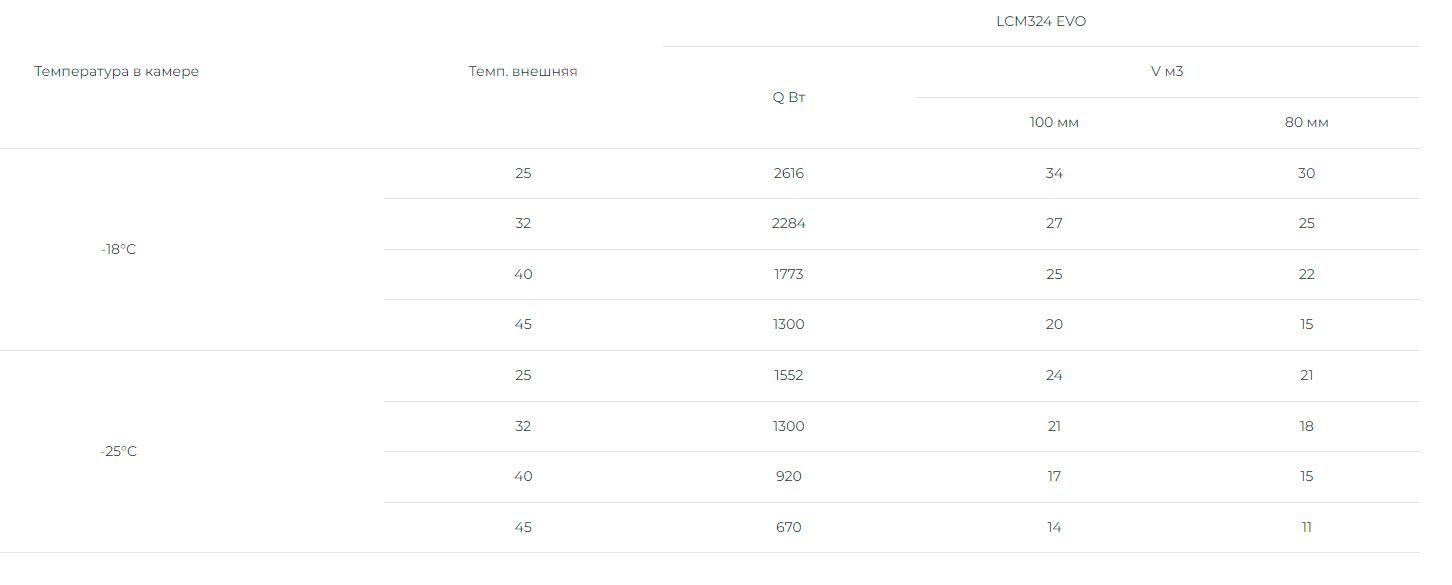Screen dimensions: 1452x585
Task: Select the volume value 11 cell
Action: [1306, 527]
